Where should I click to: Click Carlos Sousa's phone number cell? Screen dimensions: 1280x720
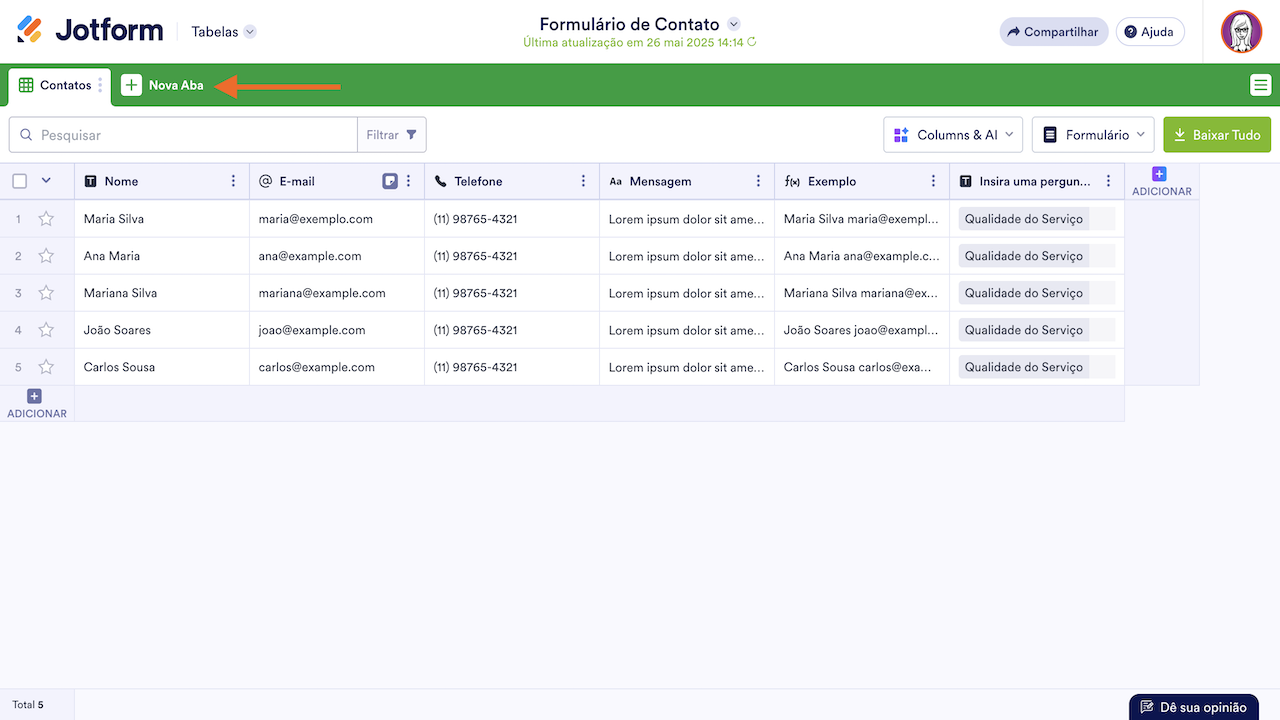tap(512, 367)
